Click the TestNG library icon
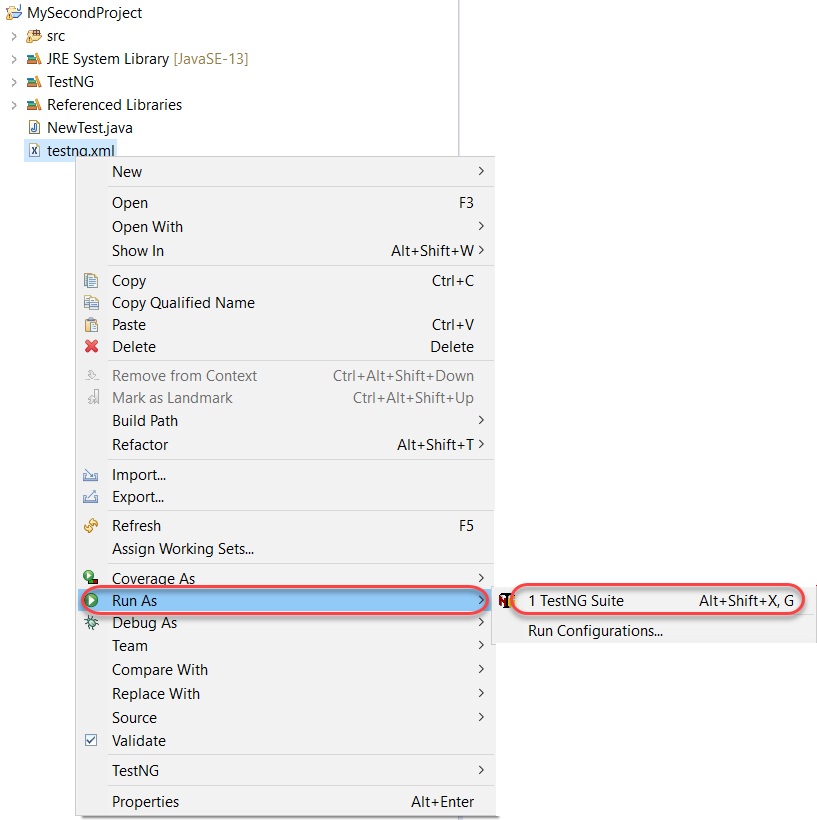817x820 pixels. click(x=34, y=82)
